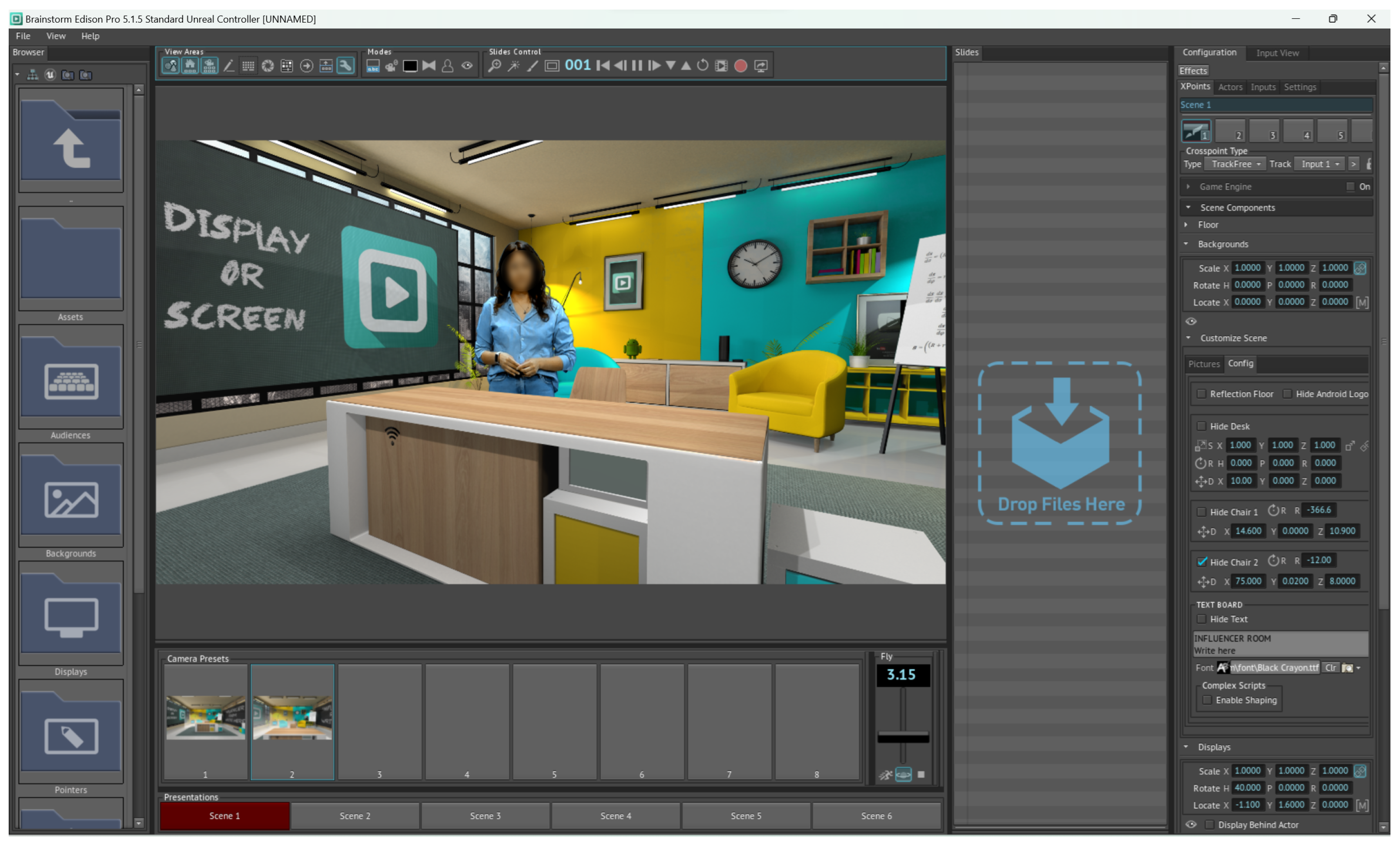The height and width of the screenshot is (844, 1400).
Task: Enable Reflection Floor checkbox
Action: (1202, 394)
